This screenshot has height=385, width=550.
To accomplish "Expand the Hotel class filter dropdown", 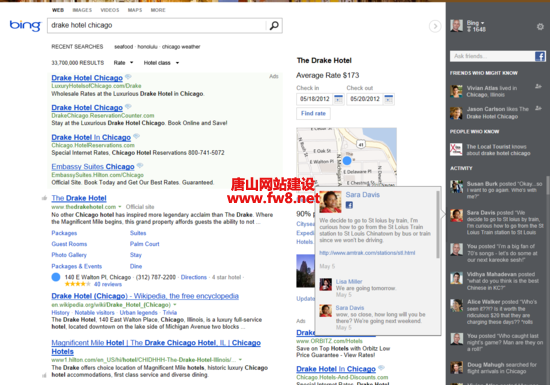I will [x=161, y=63].
